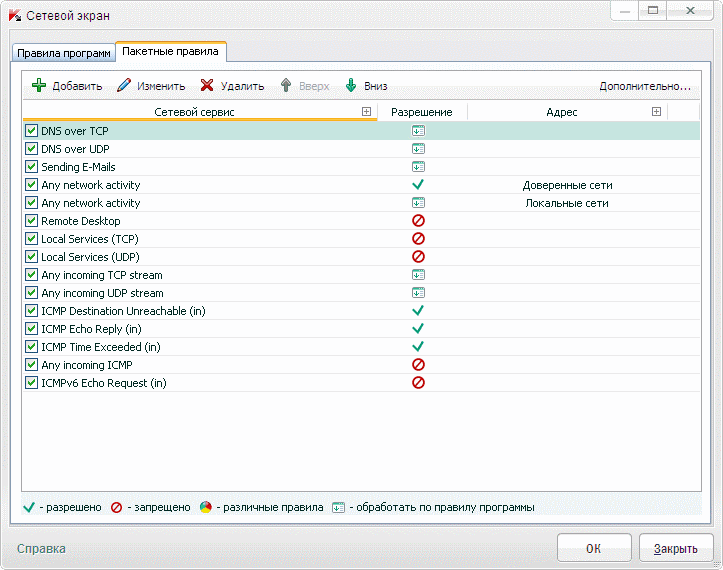Open the Дополнительно options
Viewport: 723px width, 570px height.
[645, 86]
